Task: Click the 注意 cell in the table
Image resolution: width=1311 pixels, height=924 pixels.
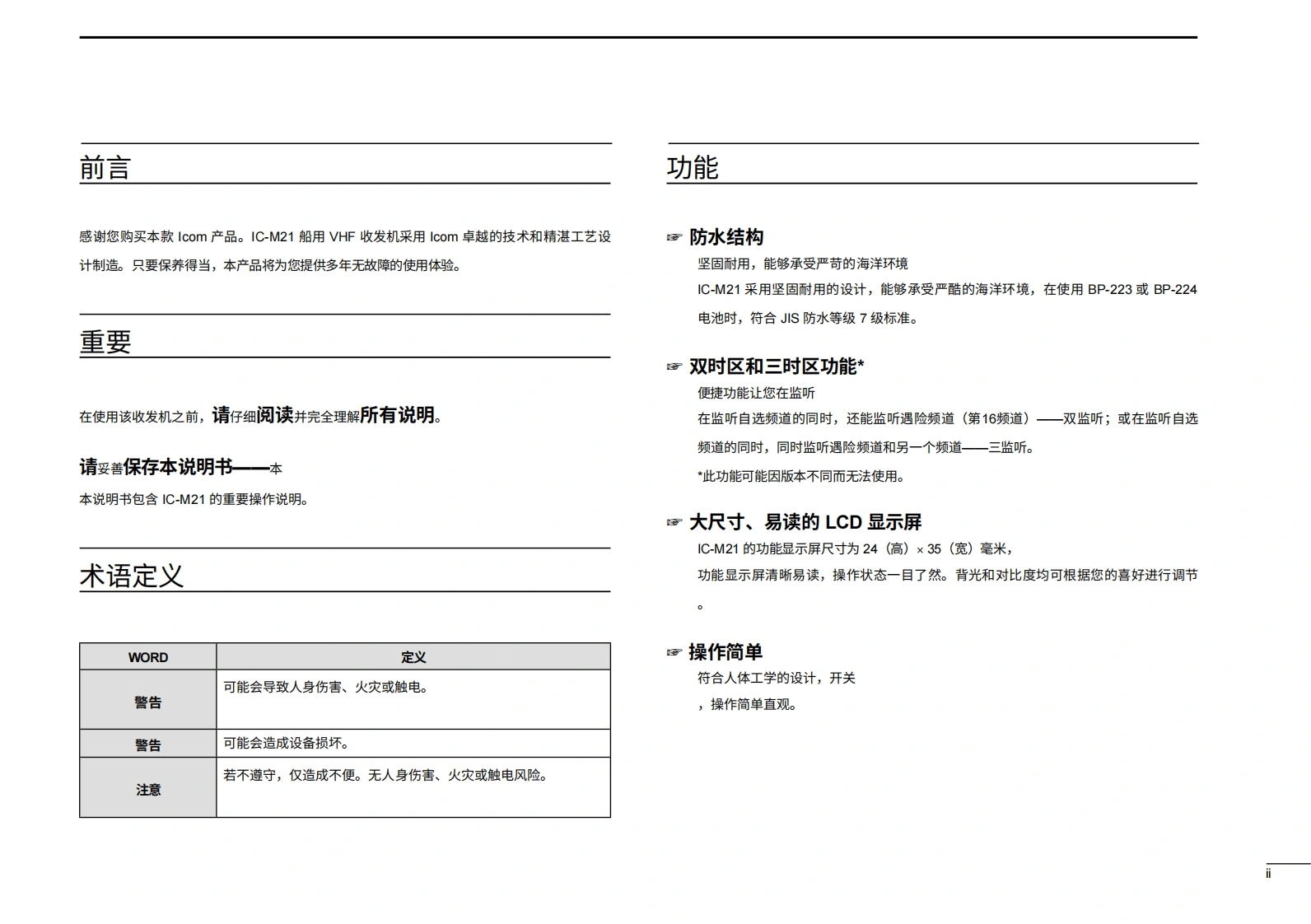Action: coord(148,789)
